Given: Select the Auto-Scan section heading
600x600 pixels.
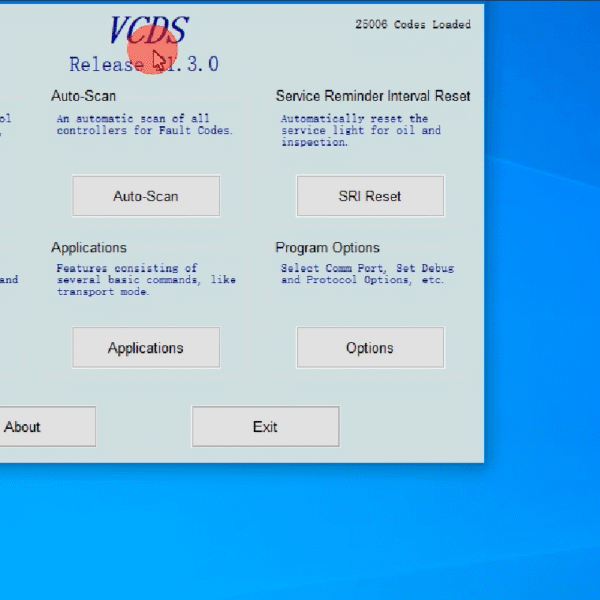Looking at the screenshot, I should [x=83, y=96].
